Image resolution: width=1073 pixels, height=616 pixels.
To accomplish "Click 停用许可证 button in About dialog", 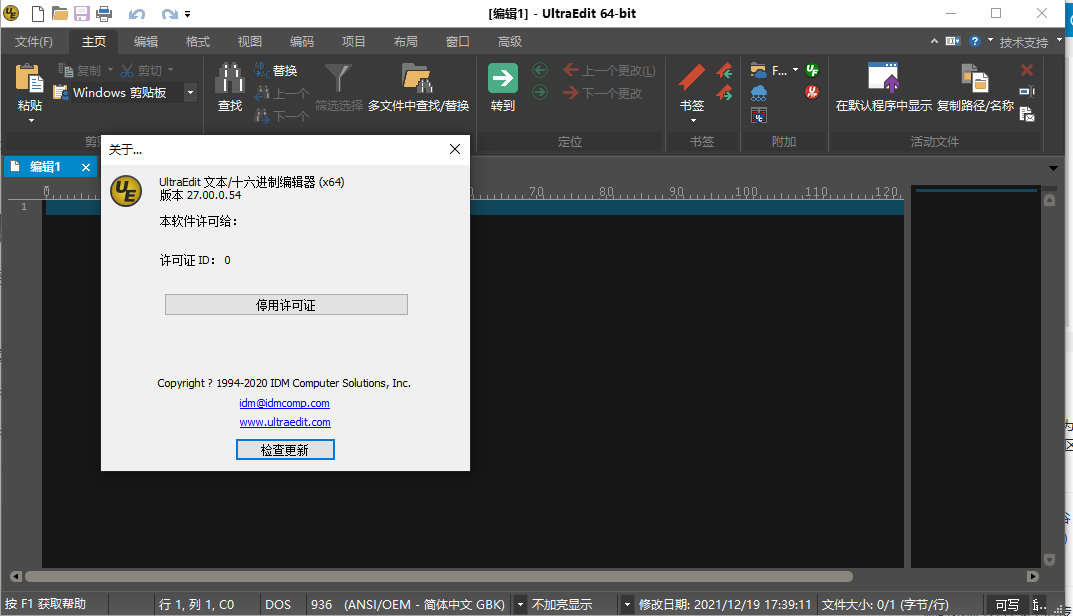I will pyautogui.click(x=286, y=305).
